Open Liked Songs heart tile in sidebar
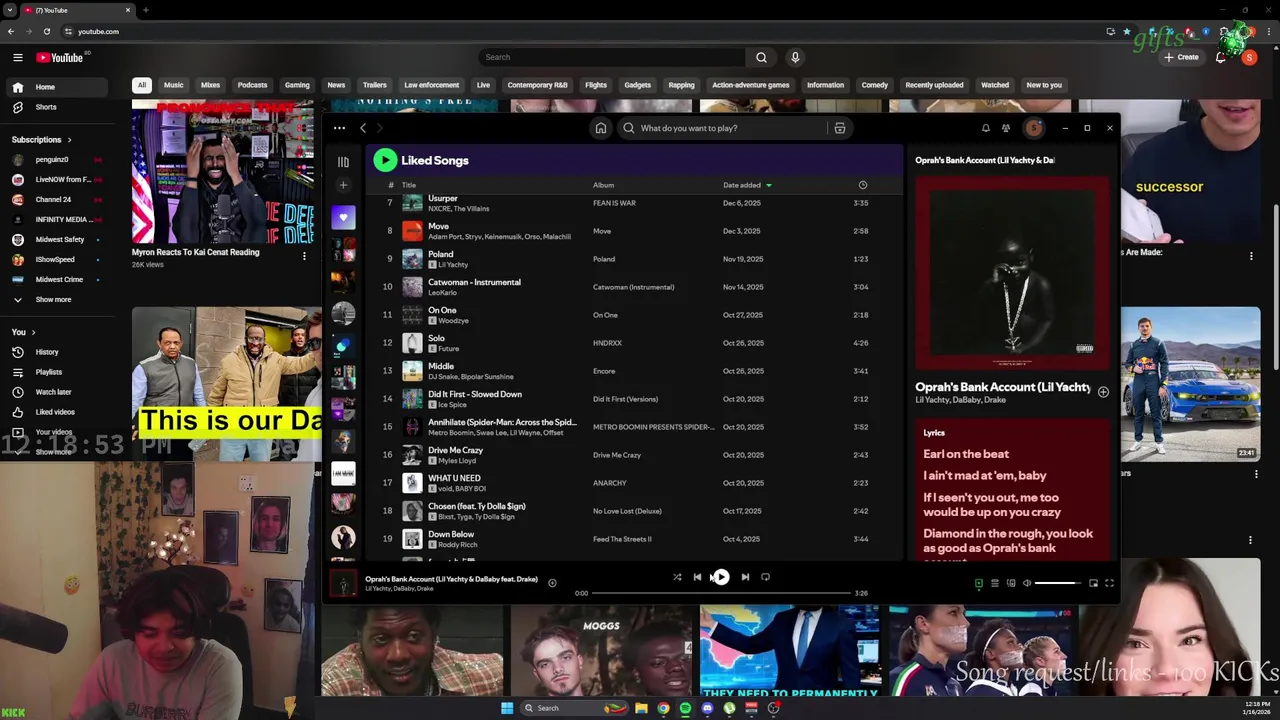This screenshot has height=720, width=1280. tap(343, 217)
